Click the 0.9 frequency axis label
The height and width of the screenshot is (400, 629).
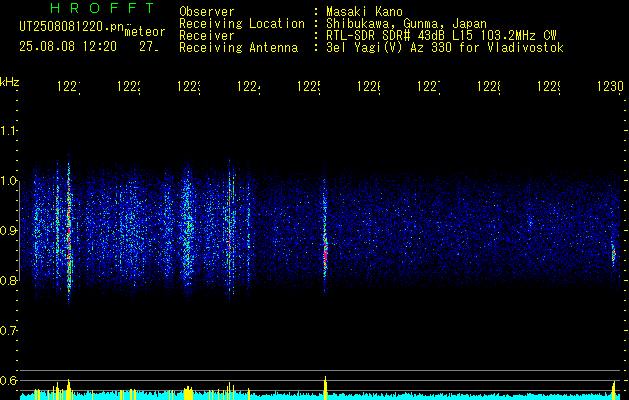pyautogui.click(x=8, y=230)
